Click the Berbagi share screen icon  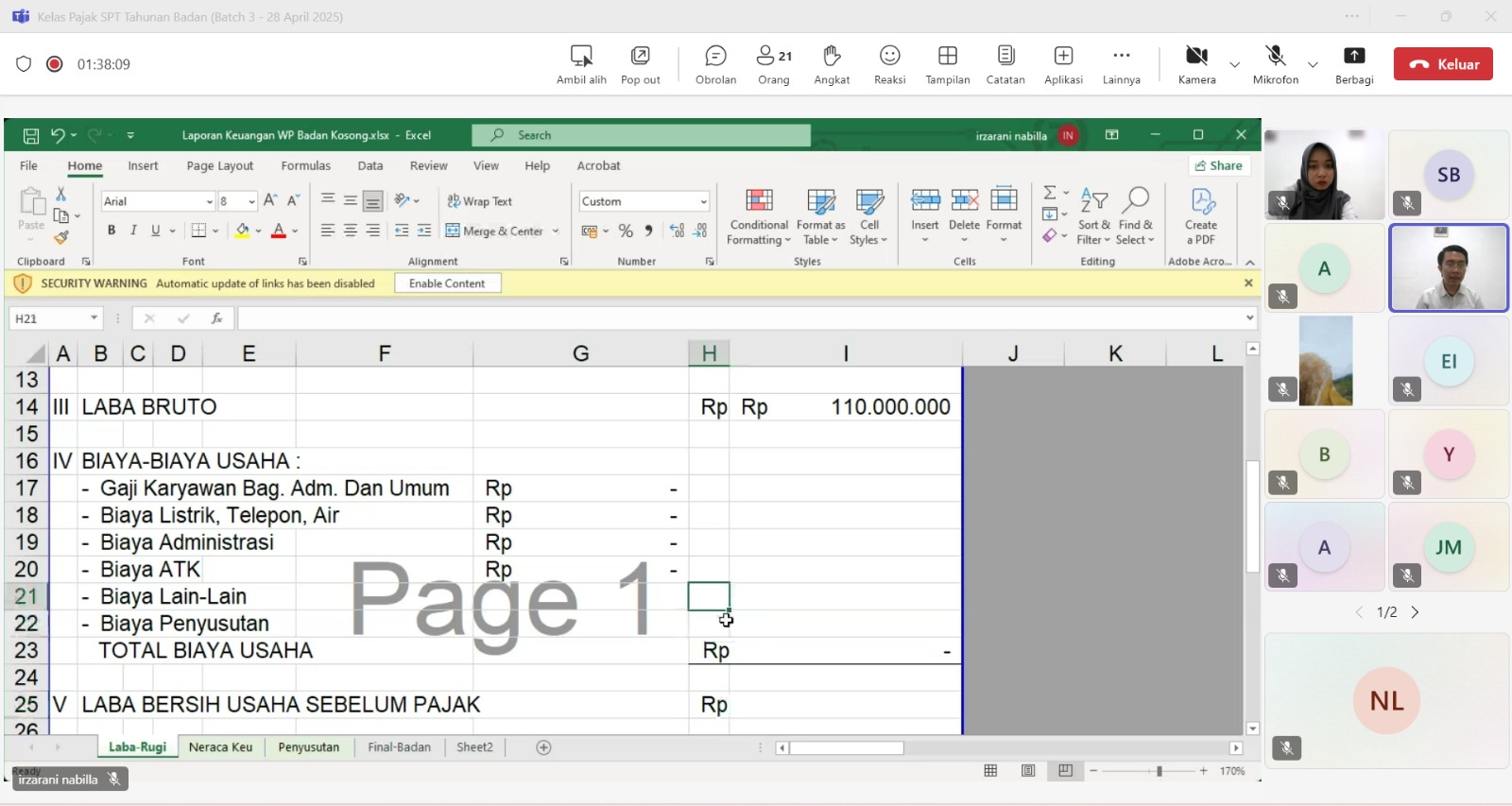tap(1353, 64)
